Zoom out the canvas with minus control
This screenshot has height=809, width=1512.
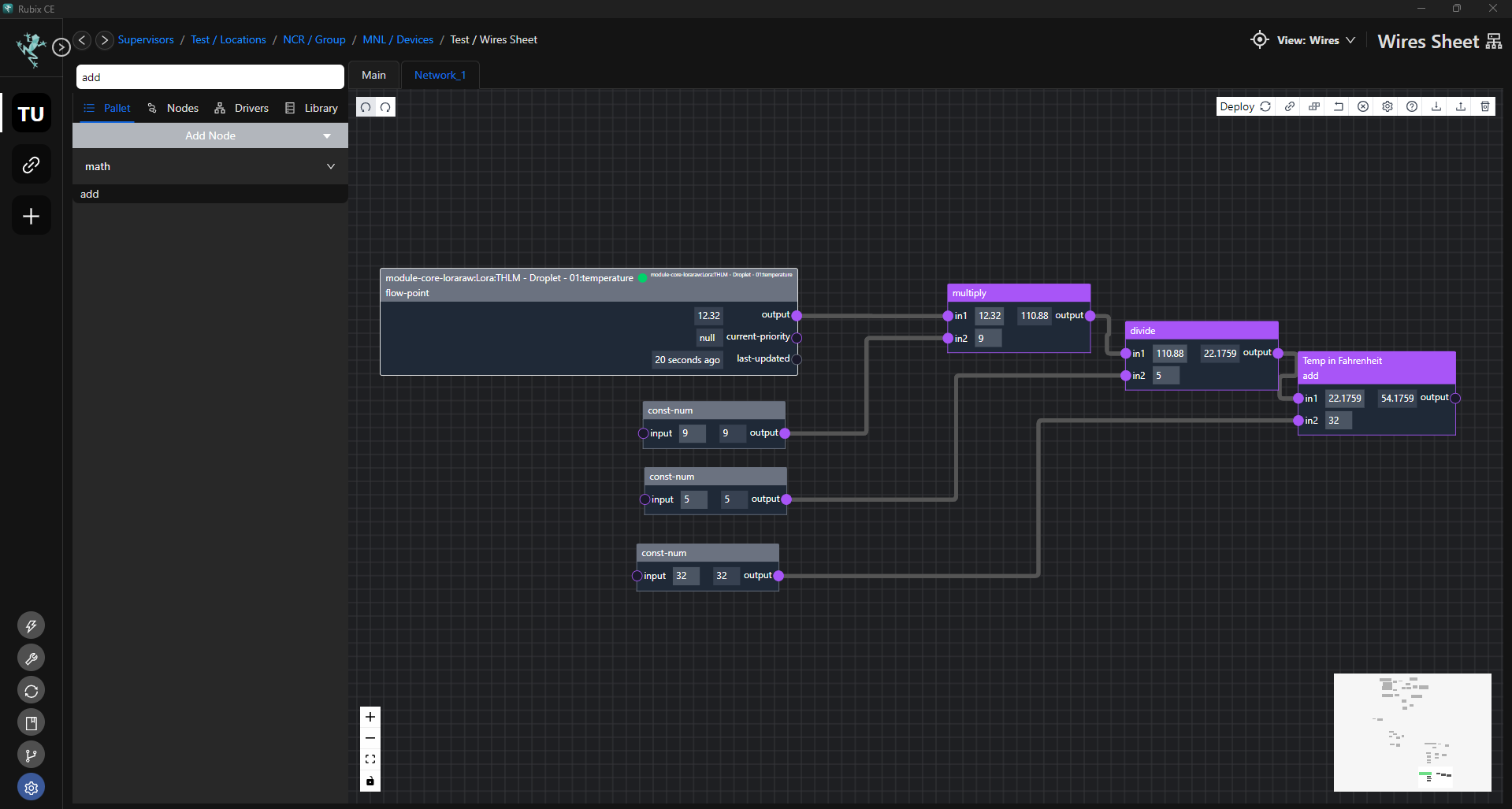click(370, 738)
